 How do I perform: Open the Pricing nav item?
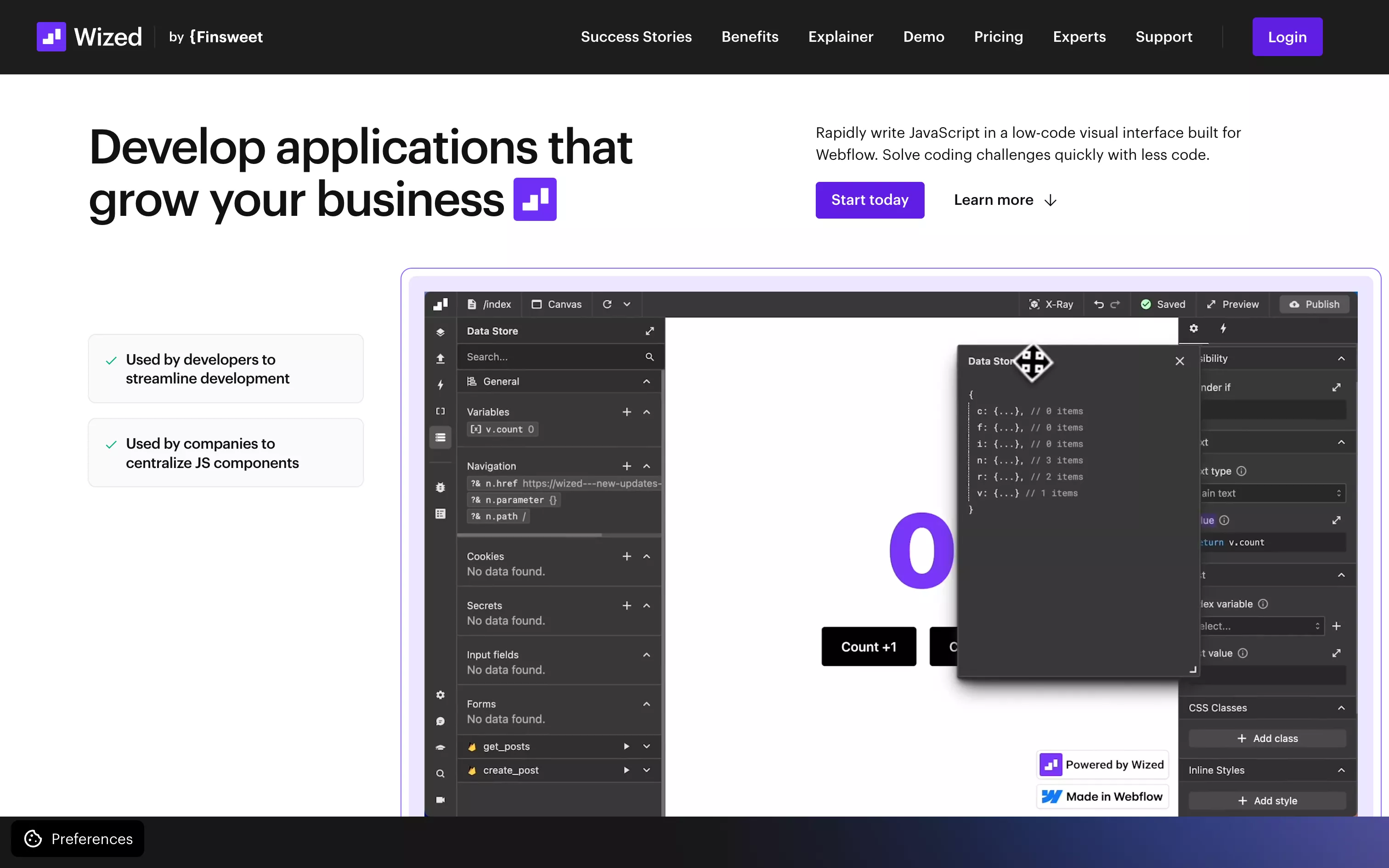click(x=998, y=37)
